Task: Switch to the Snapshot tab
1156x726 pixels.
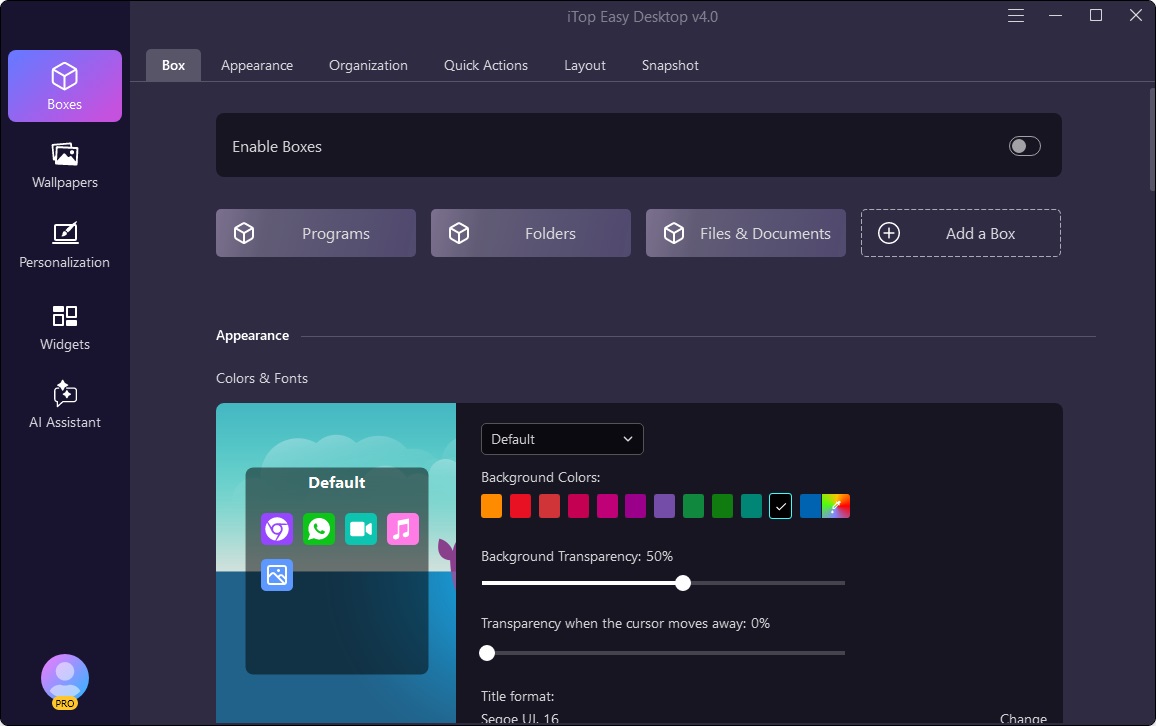Action: tap(670, 65)
